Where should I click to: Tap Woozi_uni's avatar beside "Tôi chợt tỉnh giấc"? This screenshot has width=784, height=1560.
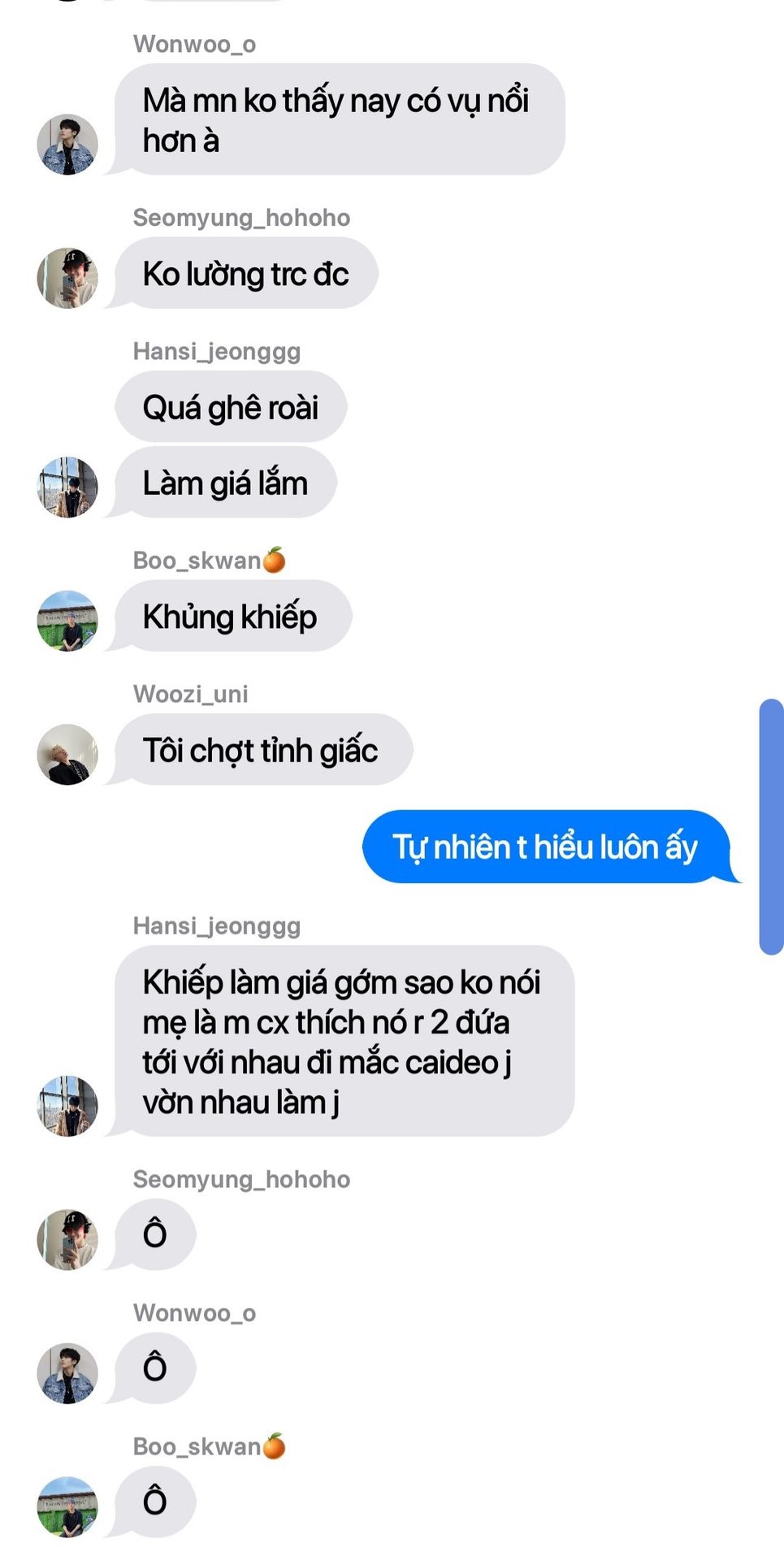click(x=67, y=754)
